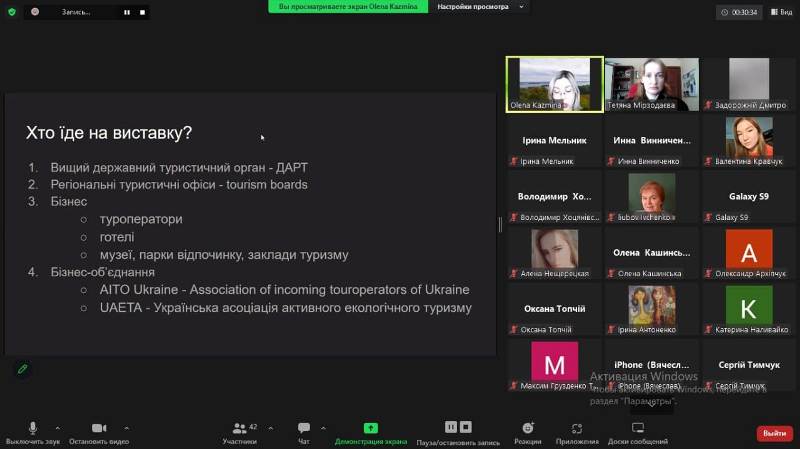
Task: Click the 'туроператори' bullet text
Action: pyautogui.click(x=141, y=219)
